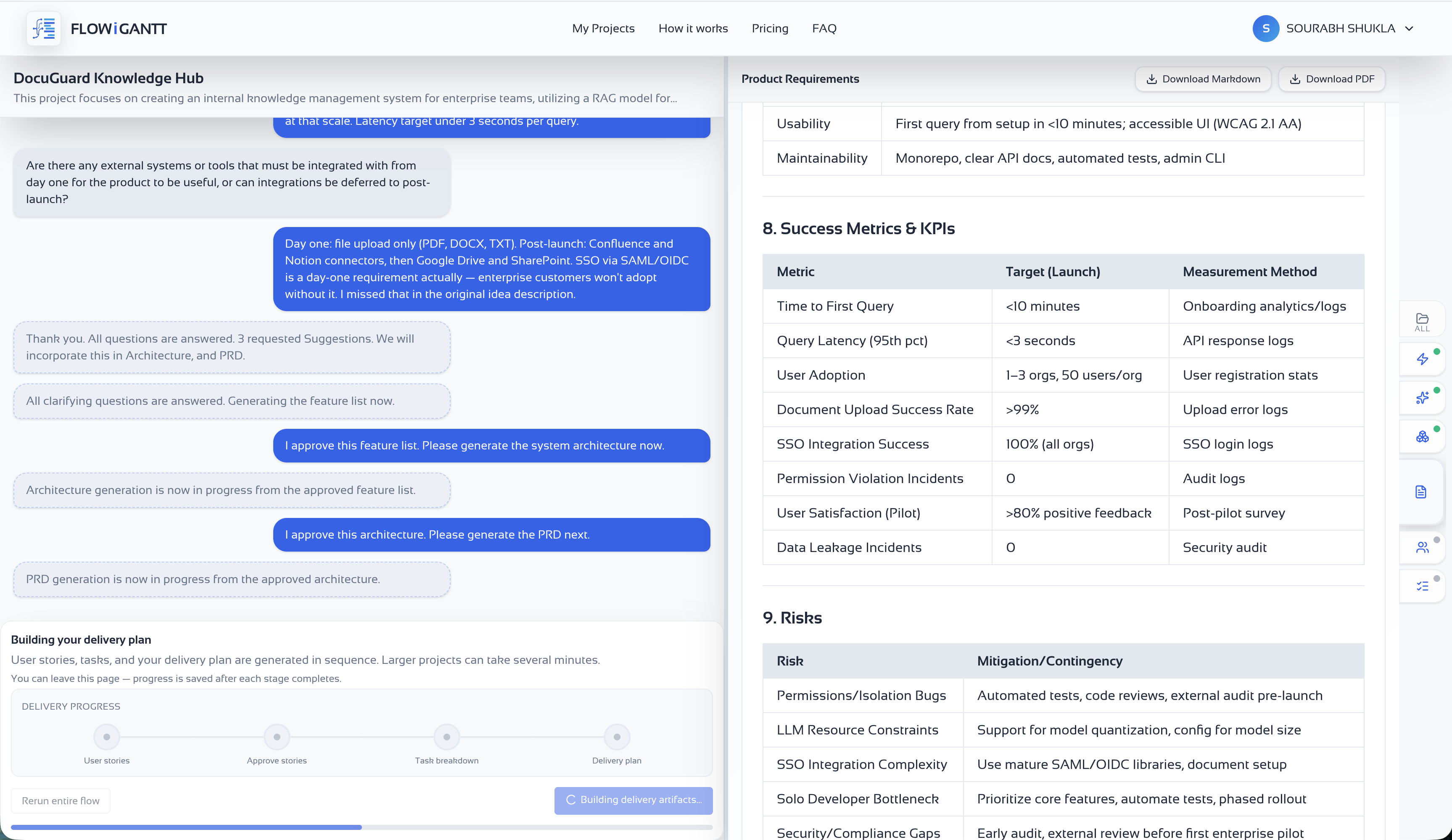The image size is (1452, 840).
Task: Click the 'Solo Developer Bottleneck' risk cell
Action: tap(863, 799)
